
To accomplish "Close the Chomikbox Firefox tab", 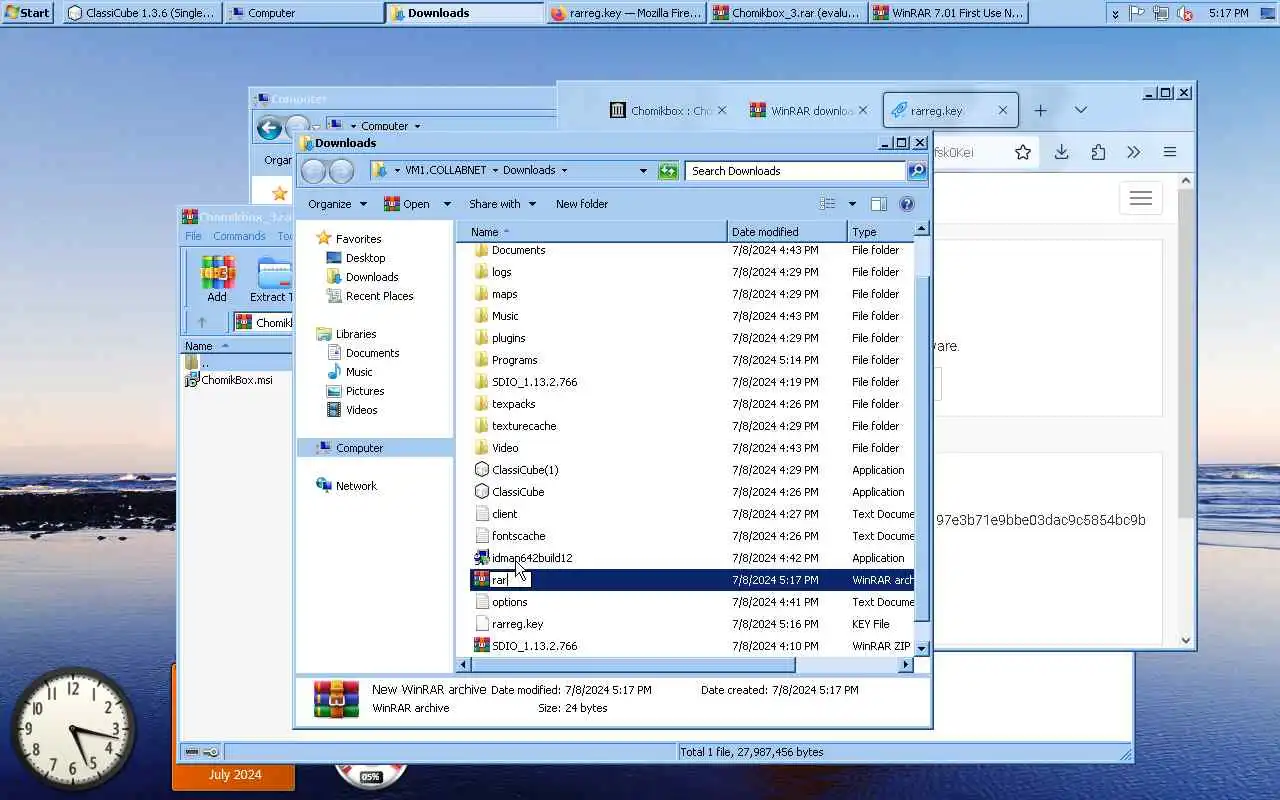I will click(x=722, y=110).
